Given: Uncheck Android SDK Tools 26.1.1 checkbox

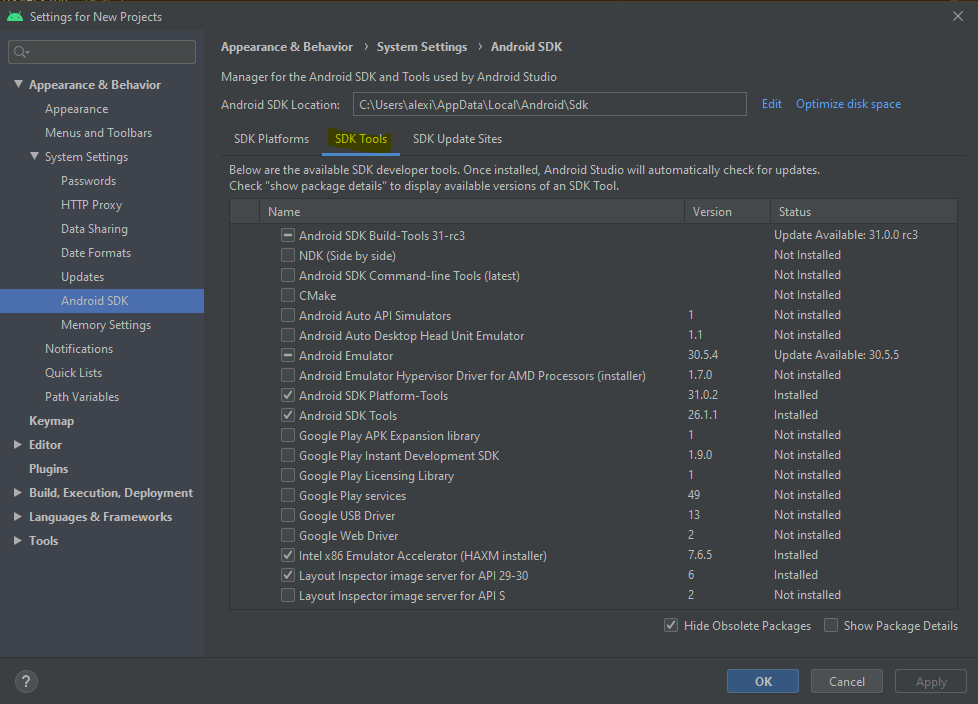Looking at the screenshot, I should click(288, 415).
